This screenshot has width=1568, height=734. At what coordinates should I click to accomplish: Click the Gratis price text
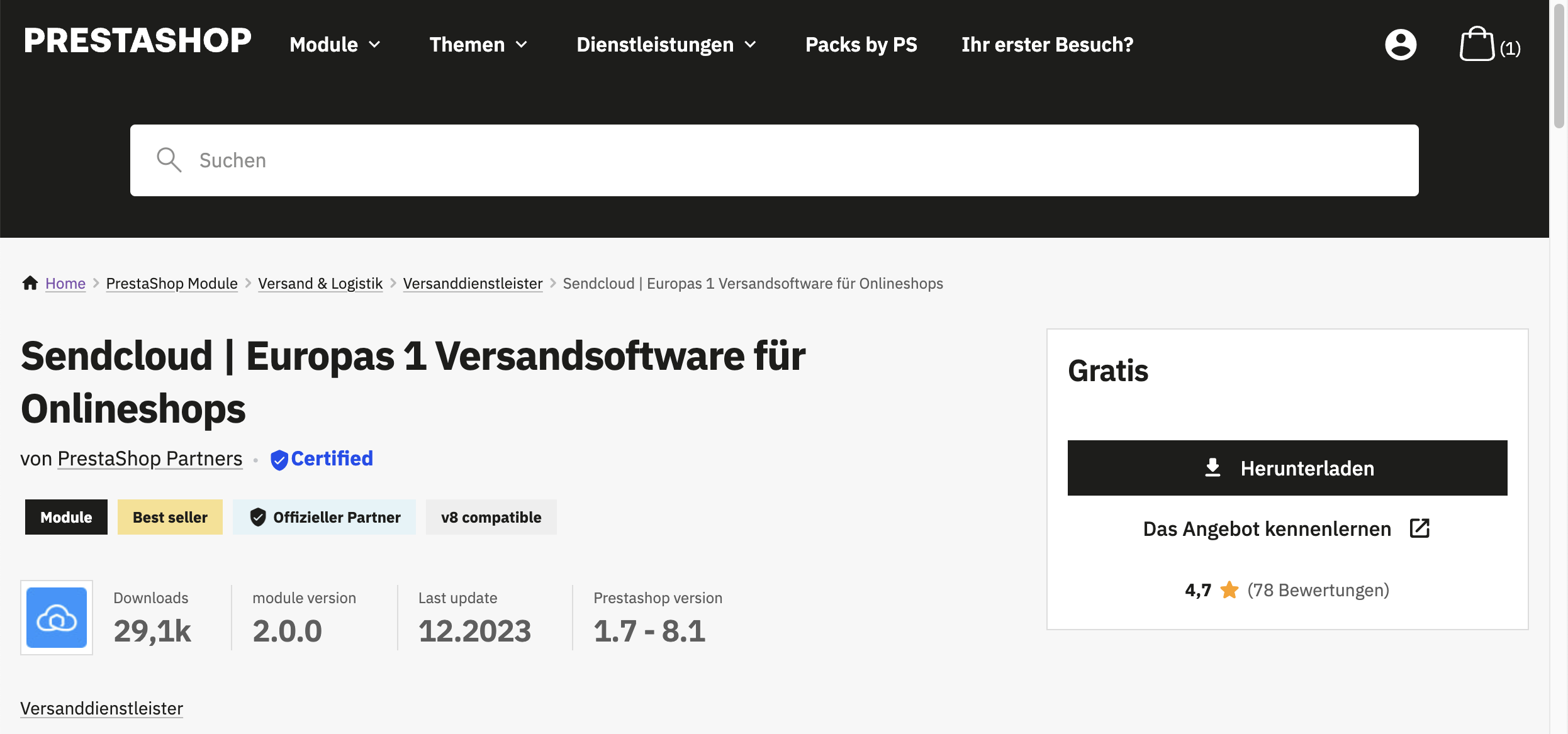click(1108, 370)
